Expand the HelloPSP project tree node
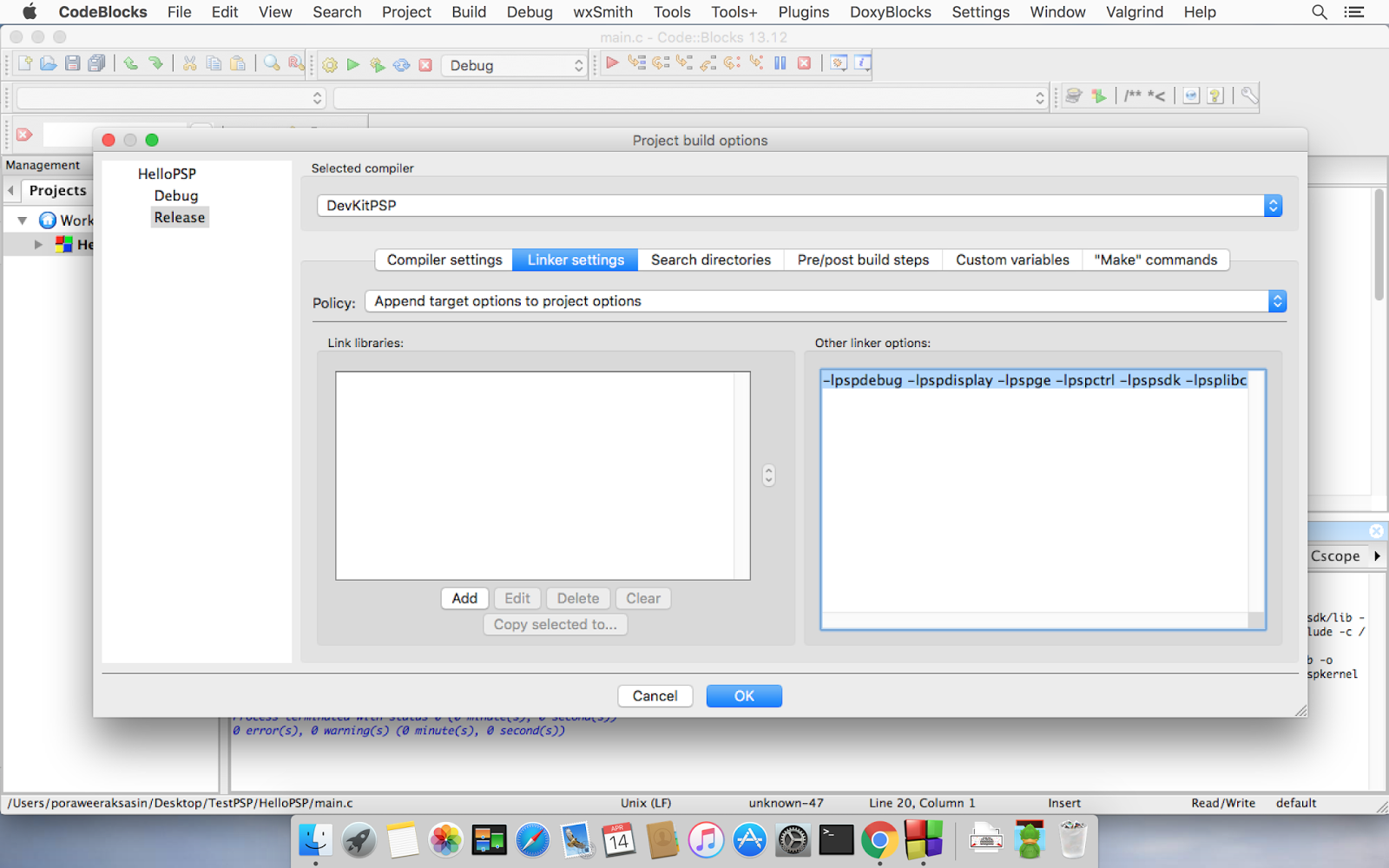 pyautogui.click(x=38, y=245)
